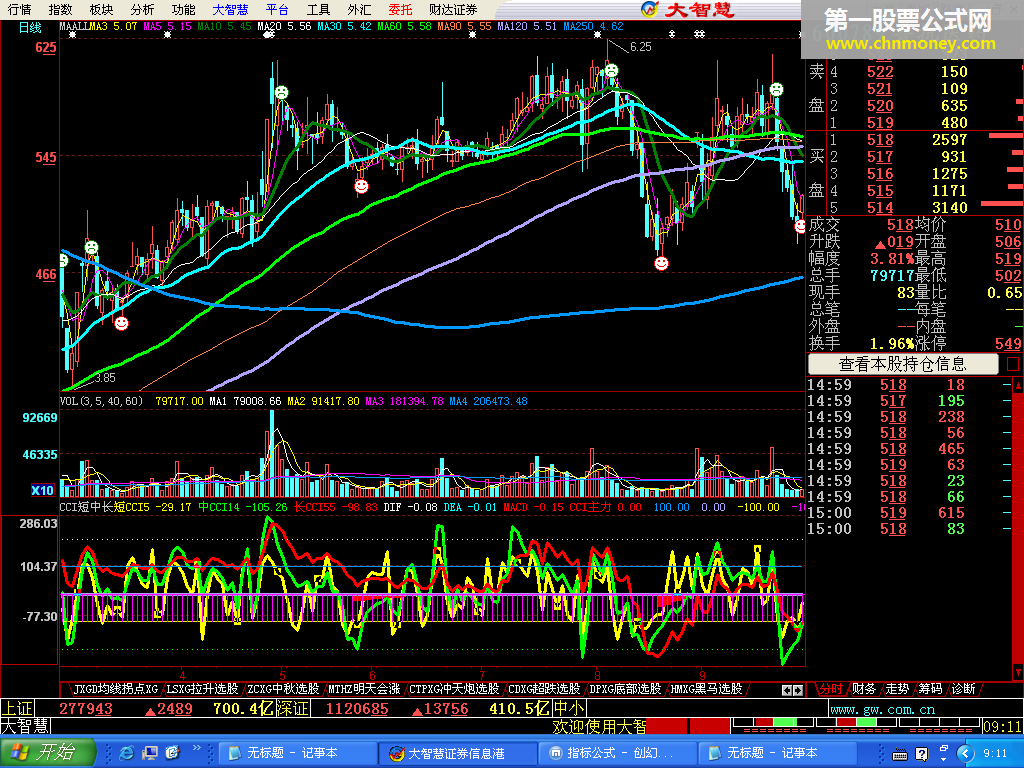Image resolution: width=1024 pixels, height=768 pixels.
Task: Click the MA250 4.62 legend label
Action: (x=593, y=26)
